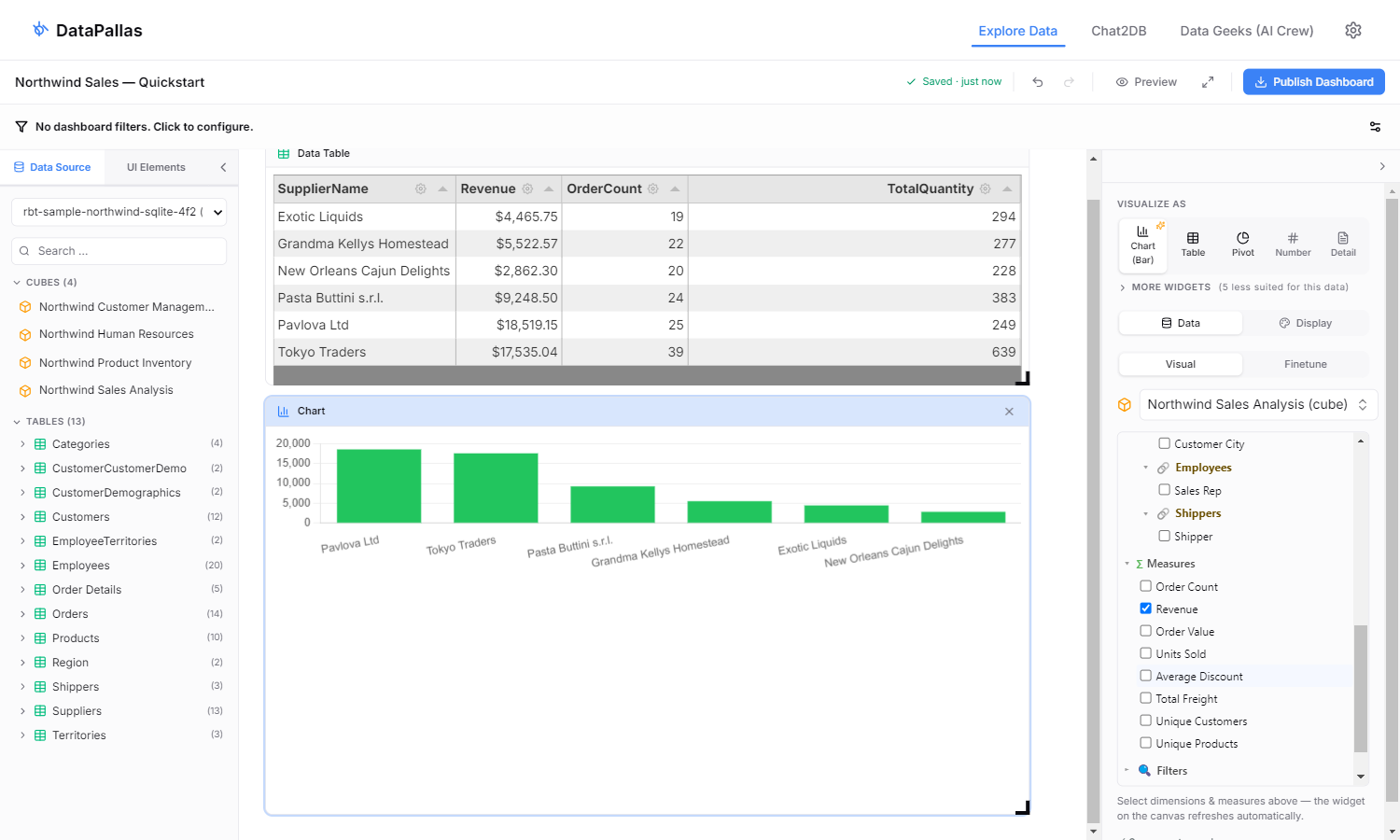Expand MORE WIDGETS section

(1123, 287)
